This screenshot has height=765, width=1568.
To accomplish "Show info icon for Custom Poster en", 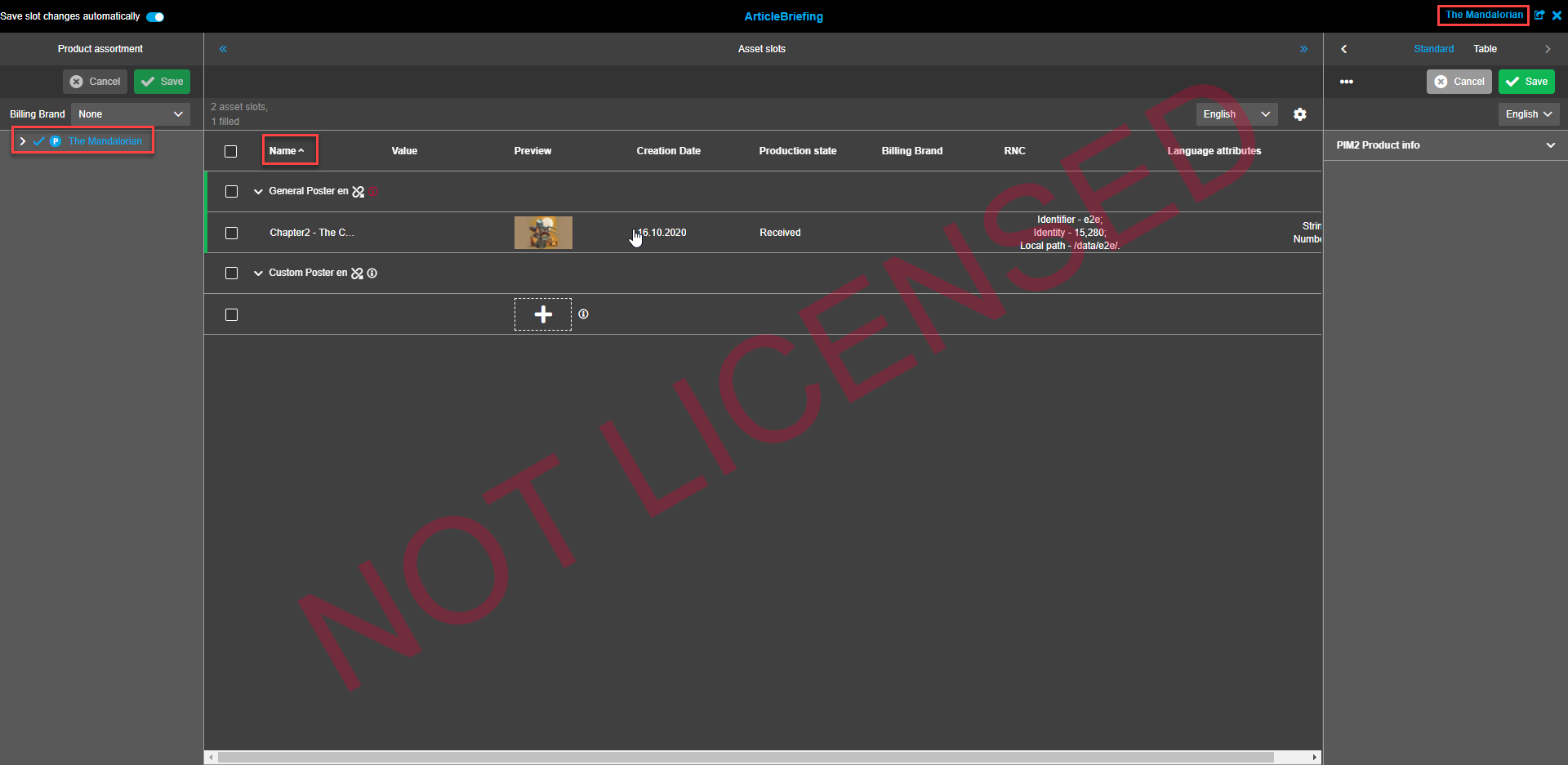I will click(372, 274).
